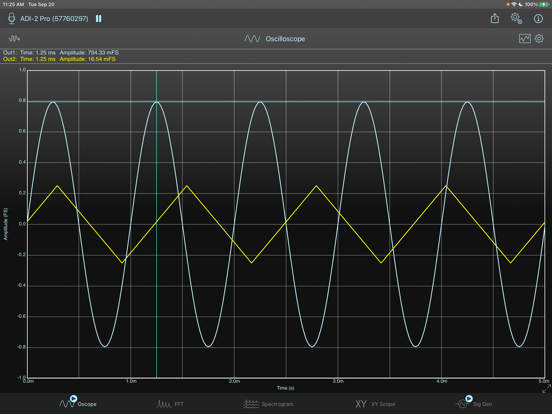
Task: Switch to the Sig Gen tab
Action: 474,403
